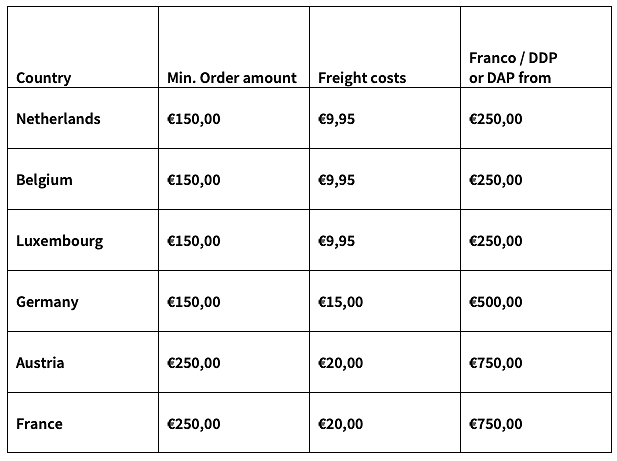Click the Austria country cell
The width and height of the screenshot is (617, 461).
pos(40,363)
